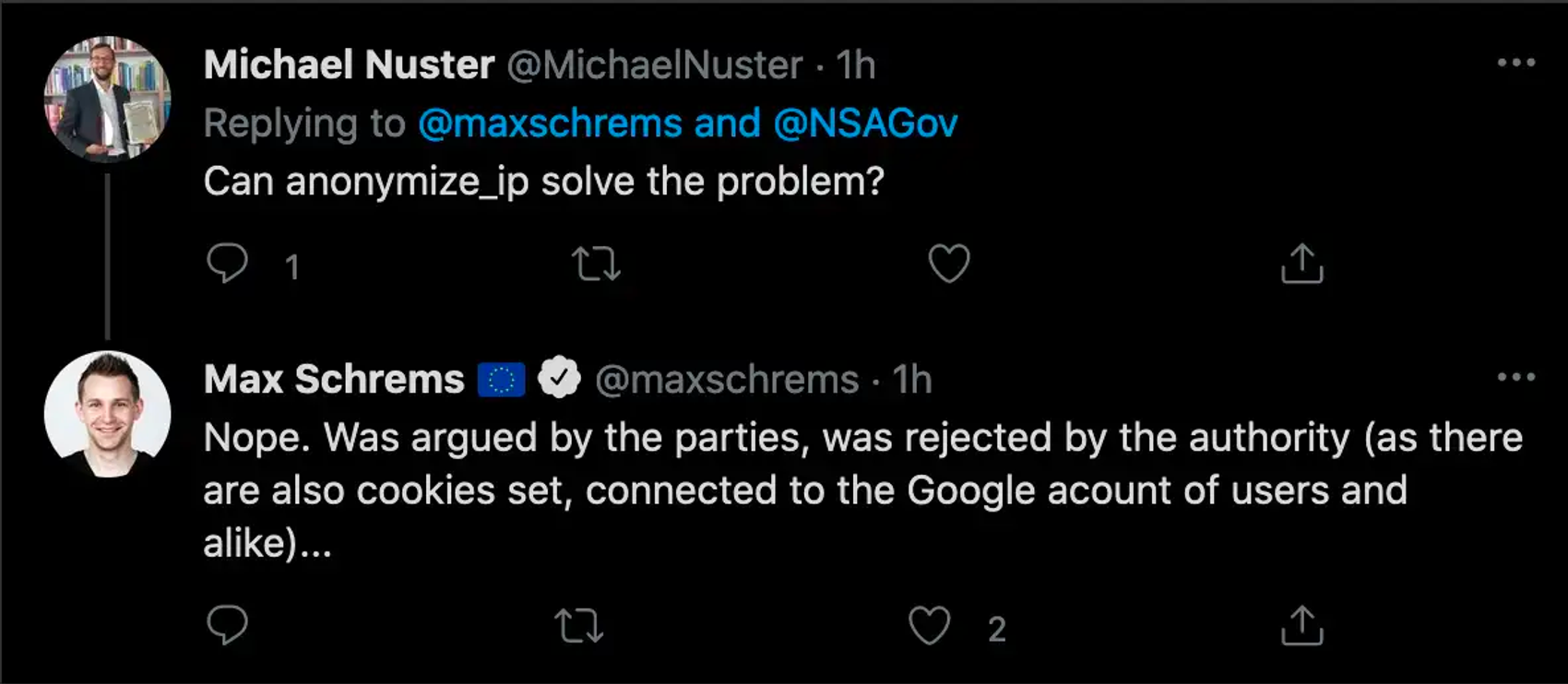
Task: Retweet Michael Nuster's tweet
Action: point(596,265)
